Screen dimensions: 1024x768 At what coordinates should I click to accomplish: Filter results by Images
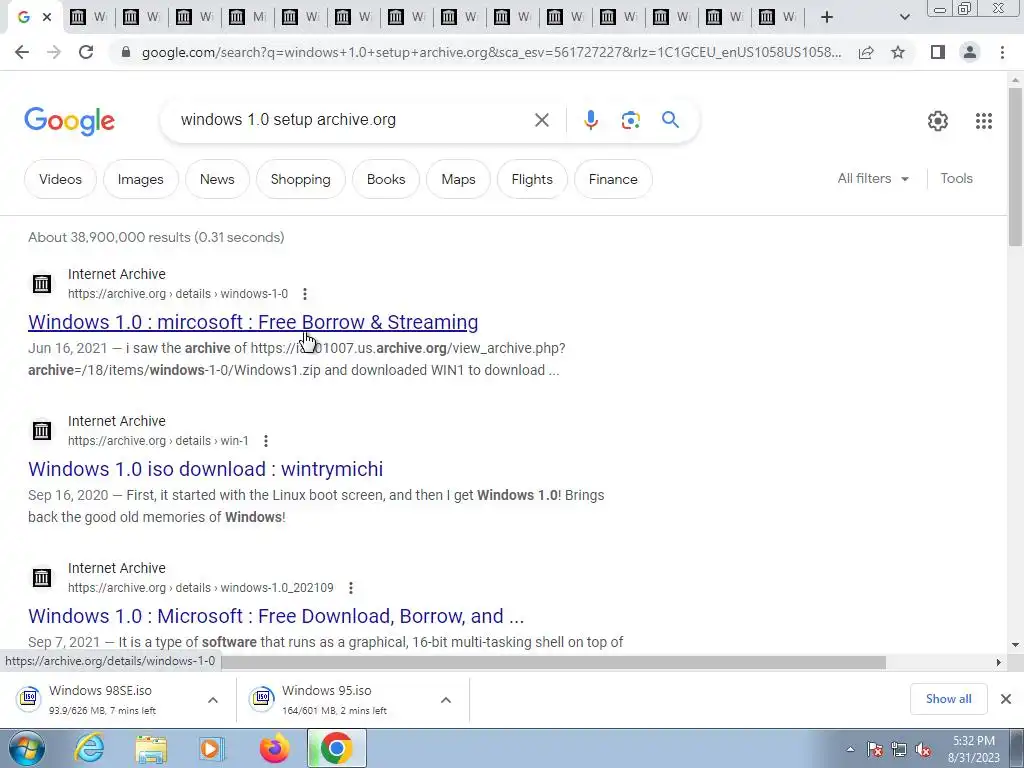[x=140, y=179]
